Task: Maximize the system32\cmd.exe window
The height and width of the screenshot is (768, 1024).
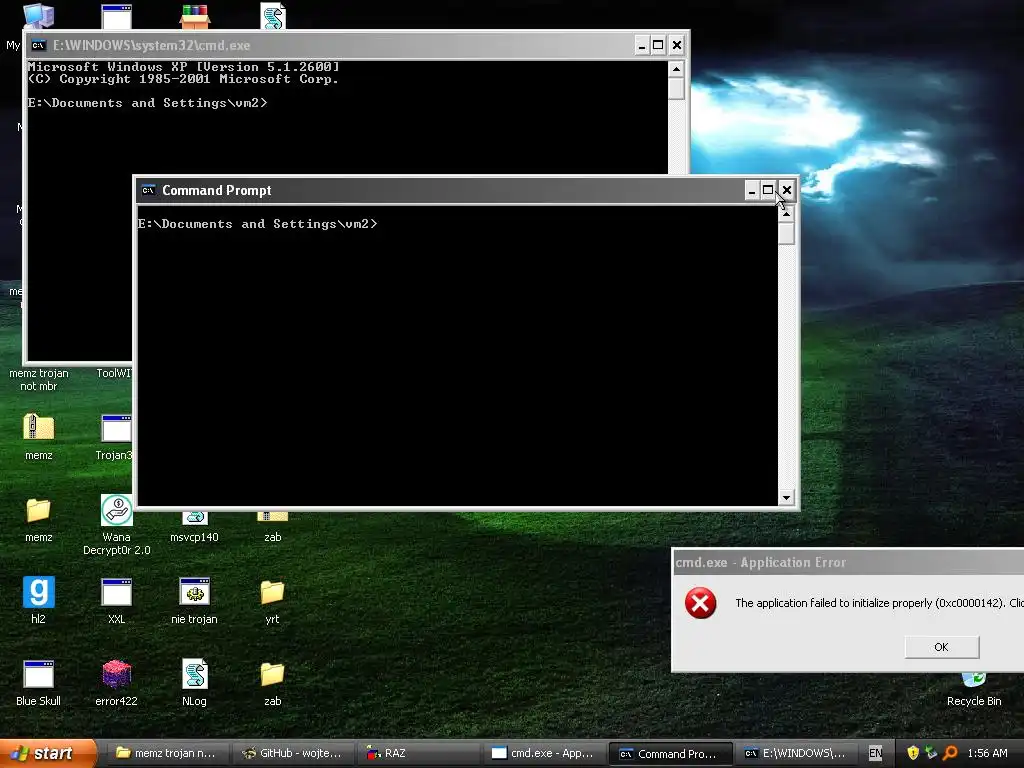Action: click(658, 45)
